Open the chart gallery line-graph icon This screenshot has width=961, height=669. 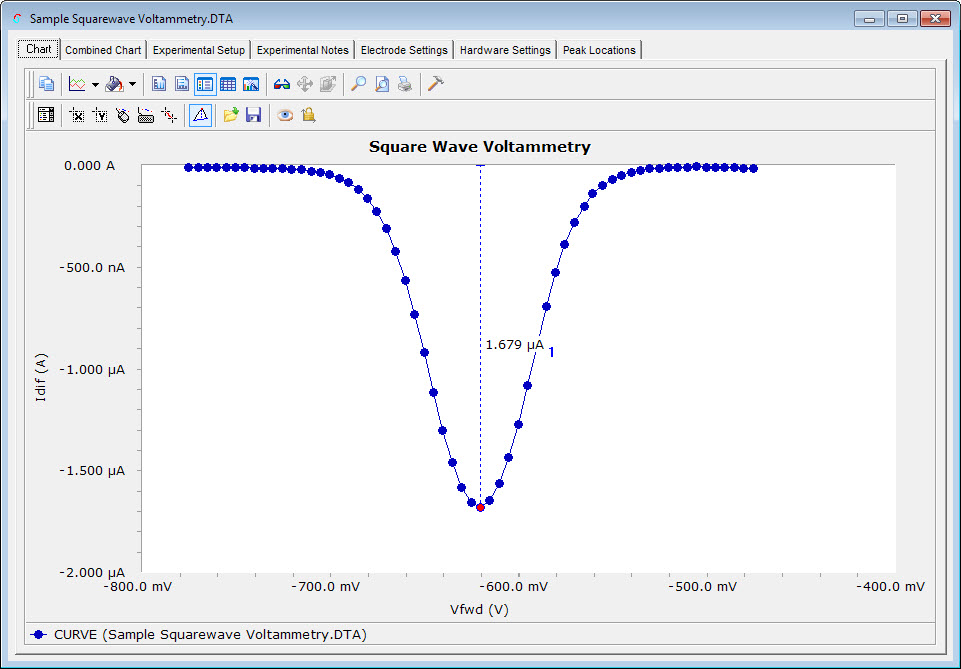click(x=77, y=84)
